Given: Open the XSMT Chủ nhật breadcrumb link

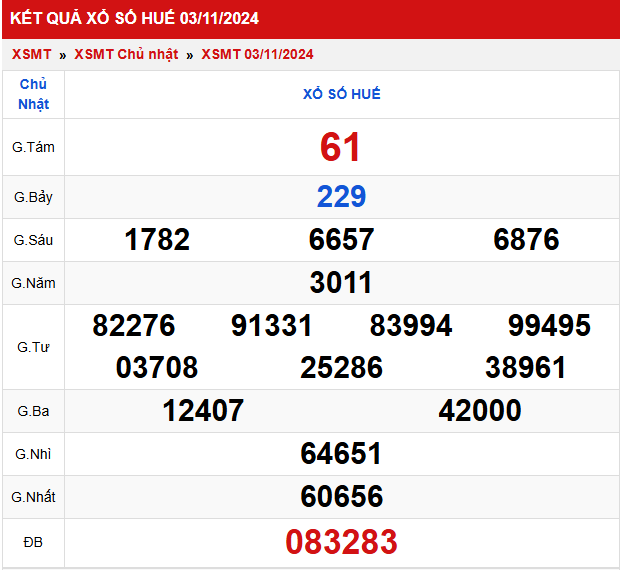Looking at the screenshot, I should [x=126, y=54].
